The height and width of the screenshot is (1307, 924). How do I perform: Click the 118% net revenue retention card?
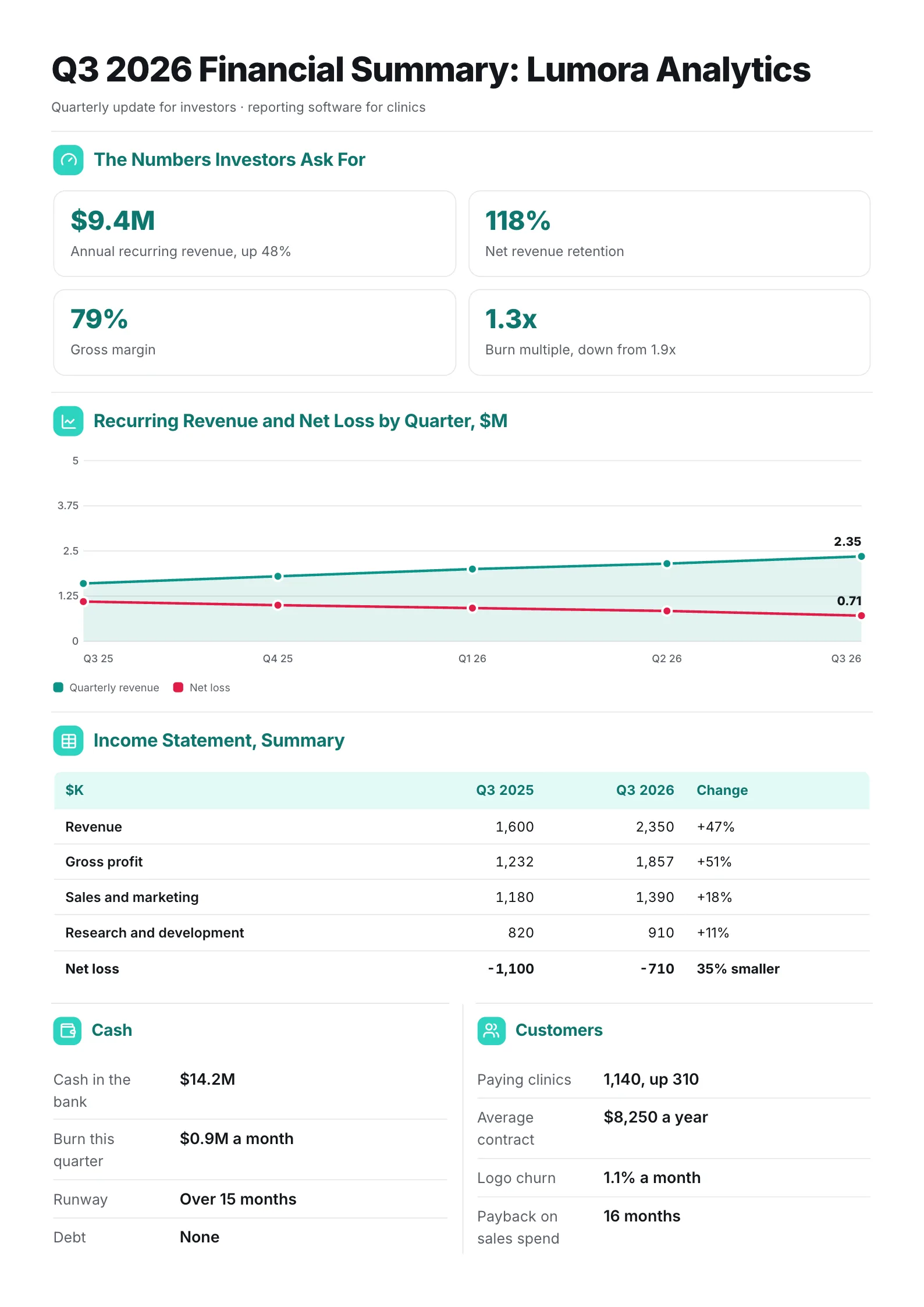(669, 233)
